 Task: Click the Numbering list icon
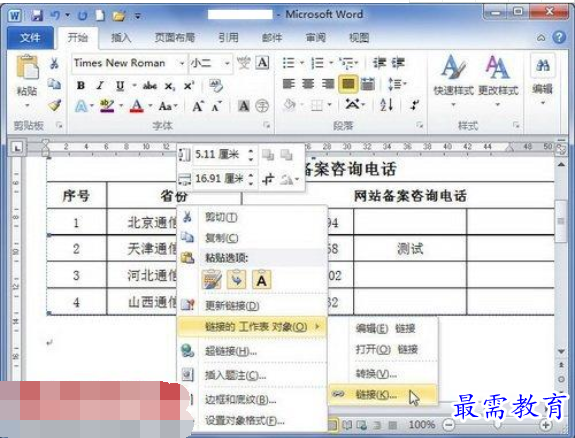(x=318, y=63)
